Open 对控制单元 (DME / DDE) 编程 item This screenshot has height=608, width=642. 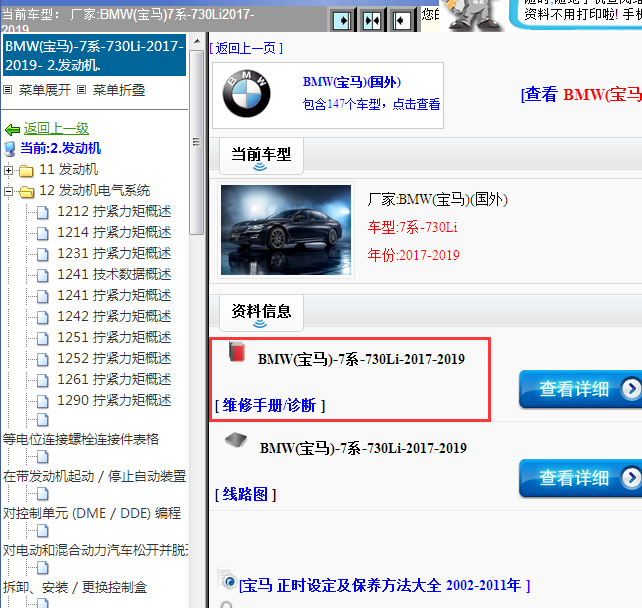(x=92, y=513)
